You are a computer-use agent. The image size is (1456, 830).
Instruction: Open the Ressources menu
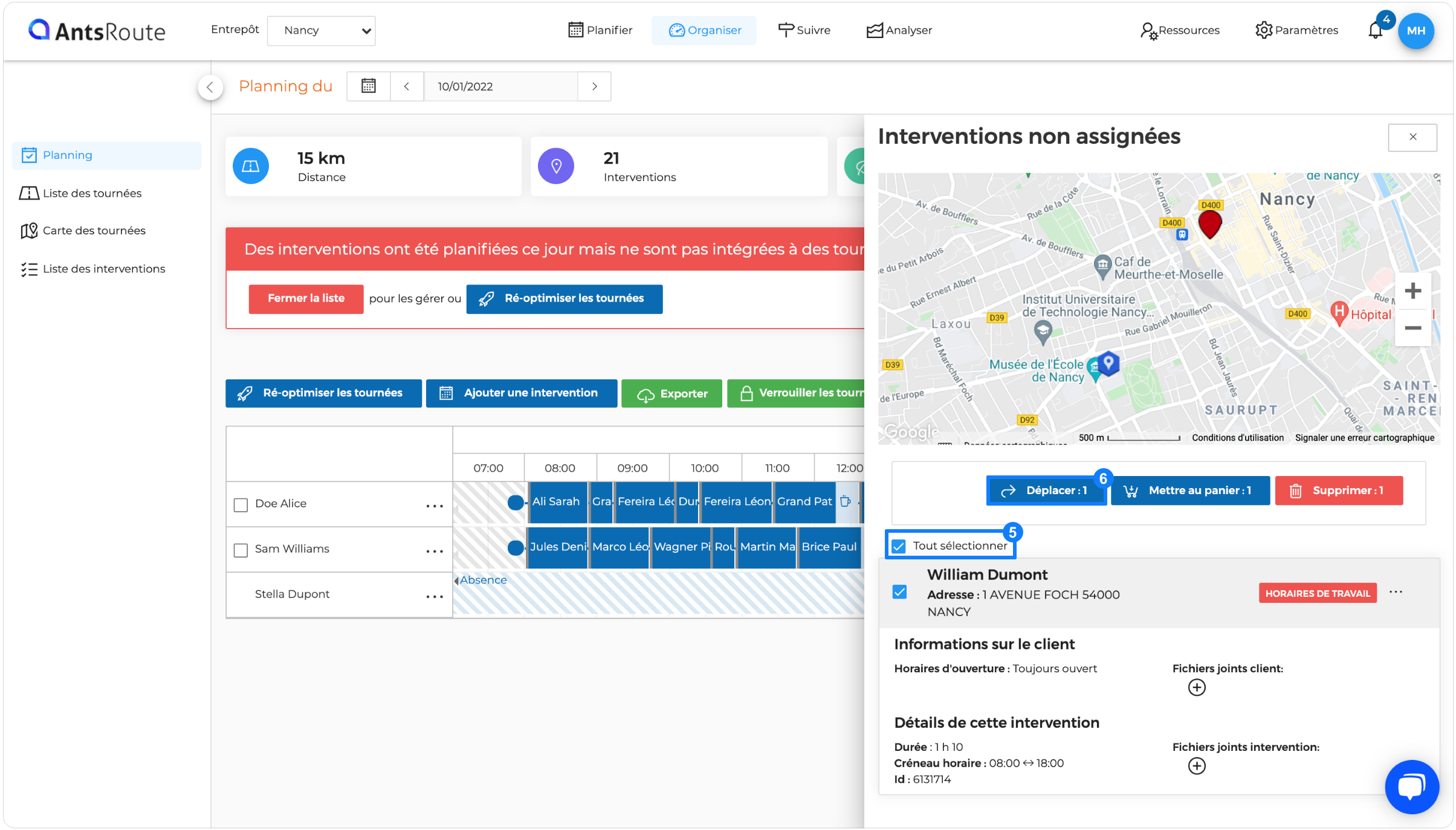tap(1179, 30)
